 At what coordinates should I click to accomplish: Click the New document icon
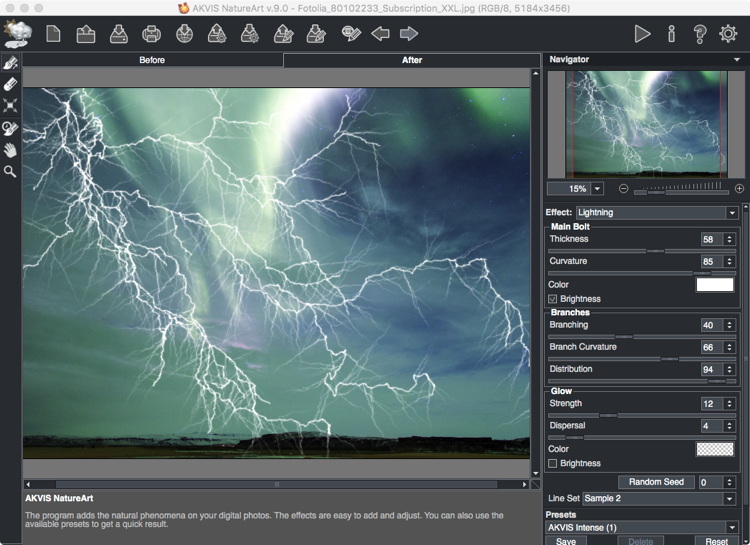pyautogui.click(x=53, y=34)
